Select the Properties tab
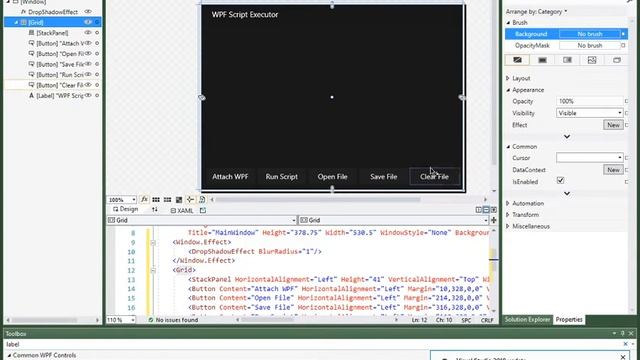Screen dimensions: 640x360 pos(569,320)
